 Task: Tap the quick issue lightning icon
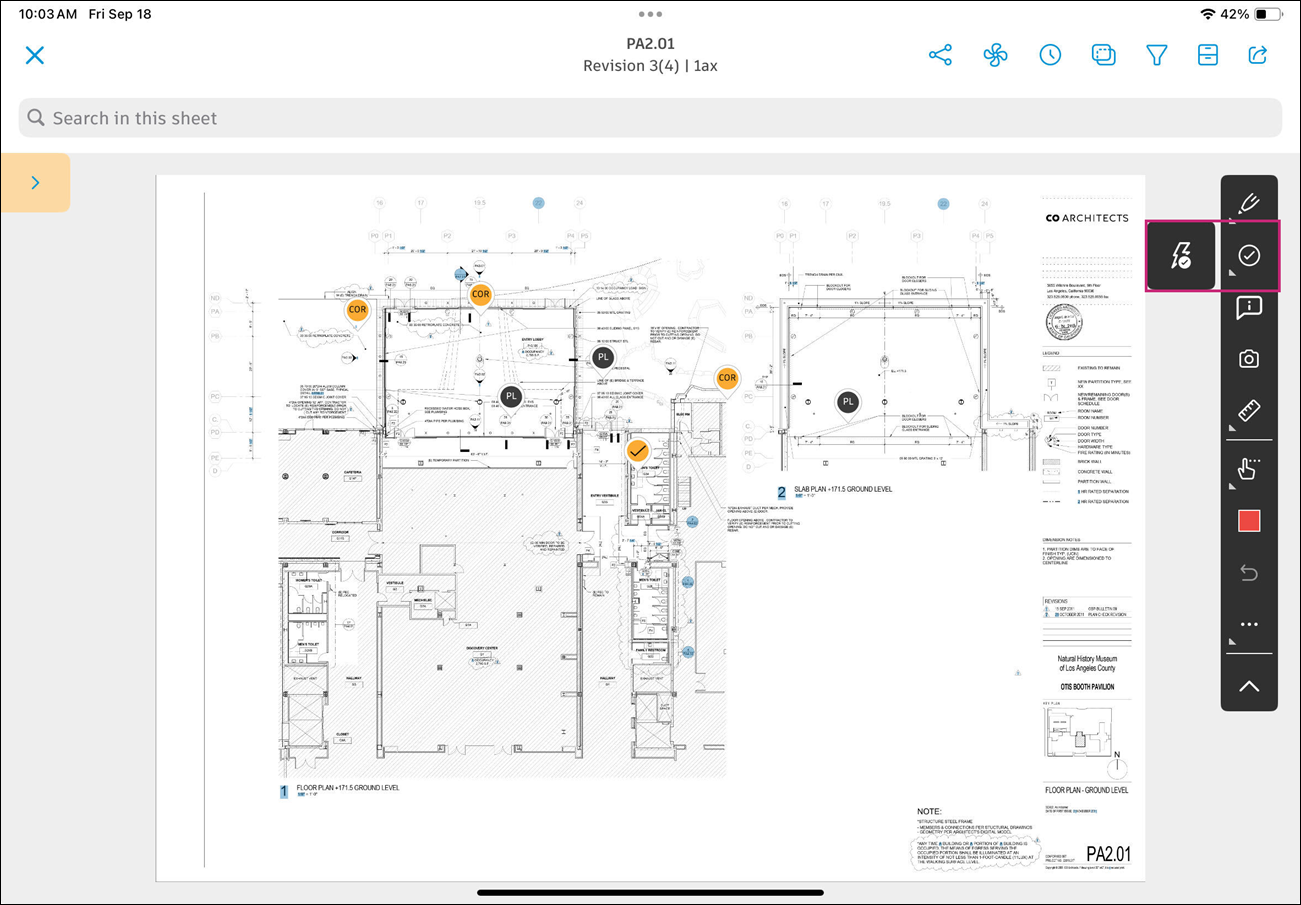coord(1180,256)
